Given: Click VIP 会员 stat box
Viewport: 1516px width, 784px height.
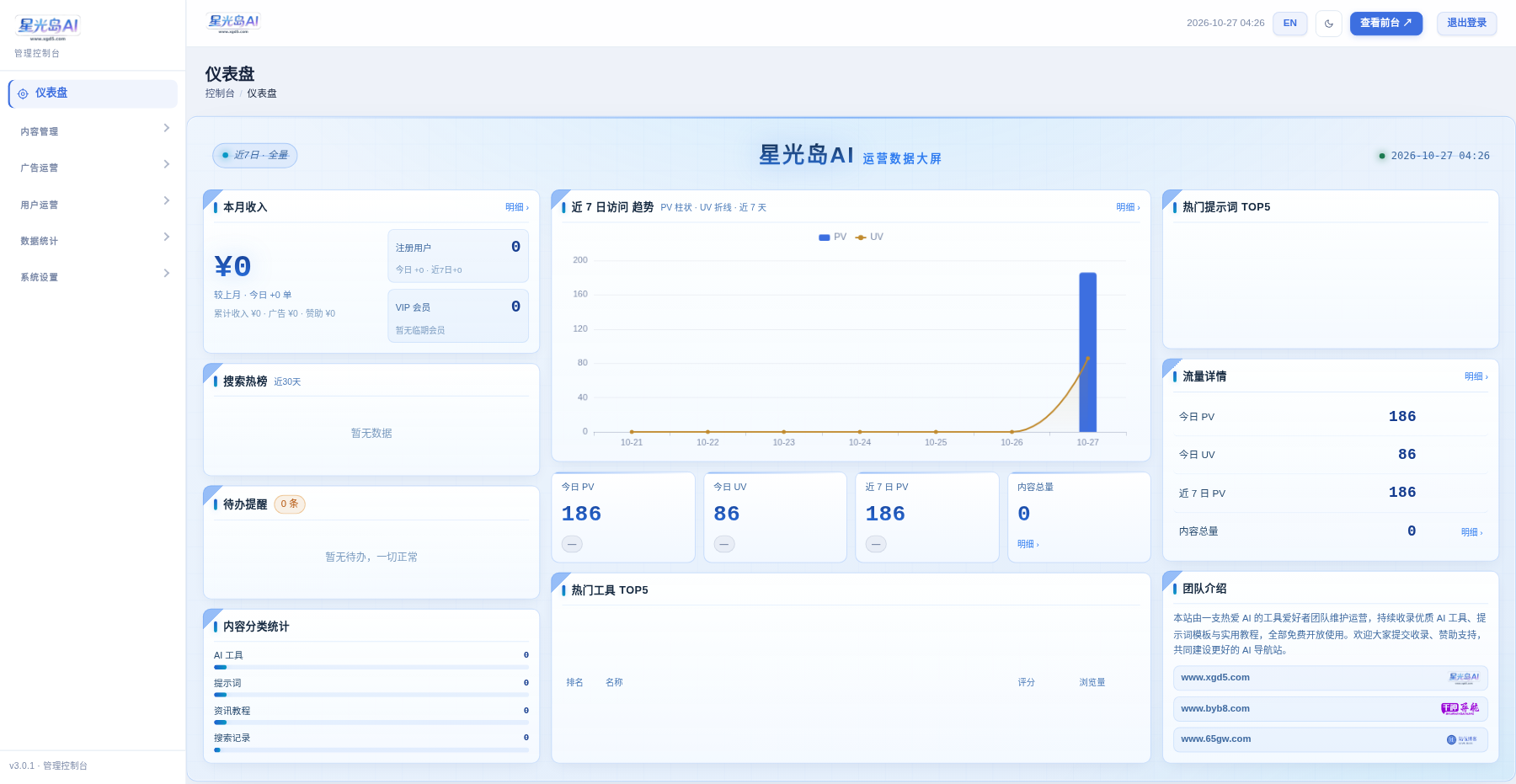Looking at the screenshot, I should click(x=458, y=316).
